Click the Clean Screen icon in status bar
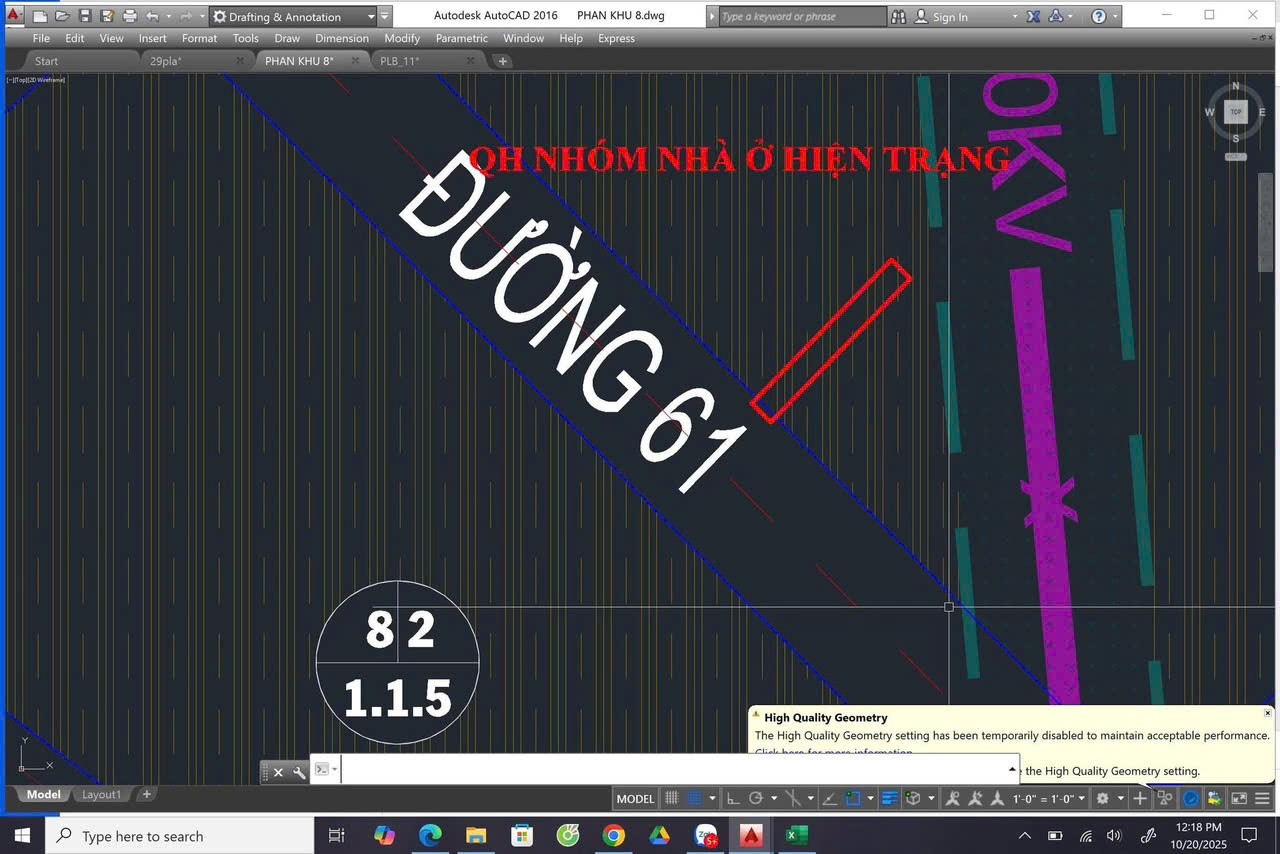The image size is (1280, 854). 1239,798
